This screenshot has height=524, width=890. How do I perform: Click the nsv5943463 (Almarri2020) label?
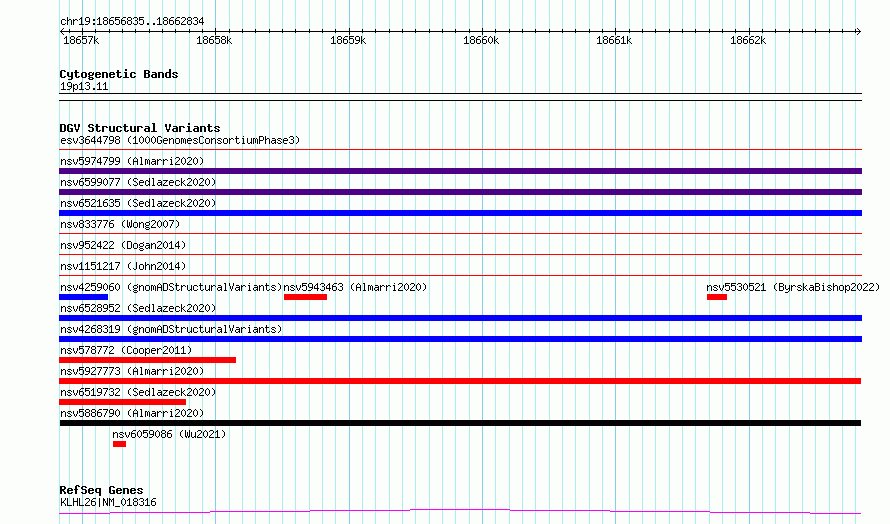pos(355,287)
